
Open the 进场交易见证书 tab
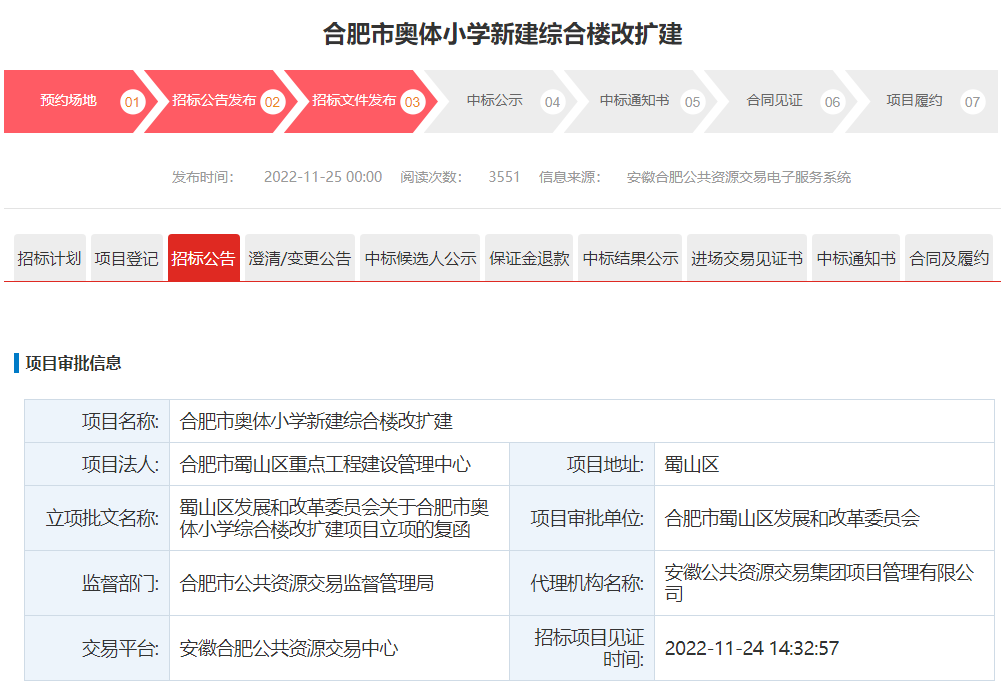pos(747,258)
